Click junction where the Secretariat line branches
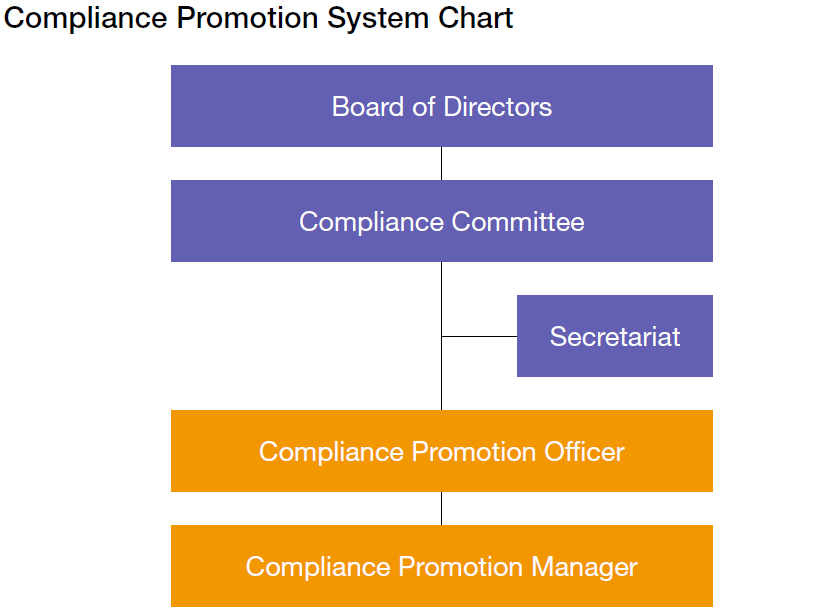The height and width of the screenshot is (610, 839). tap(441, 337)
